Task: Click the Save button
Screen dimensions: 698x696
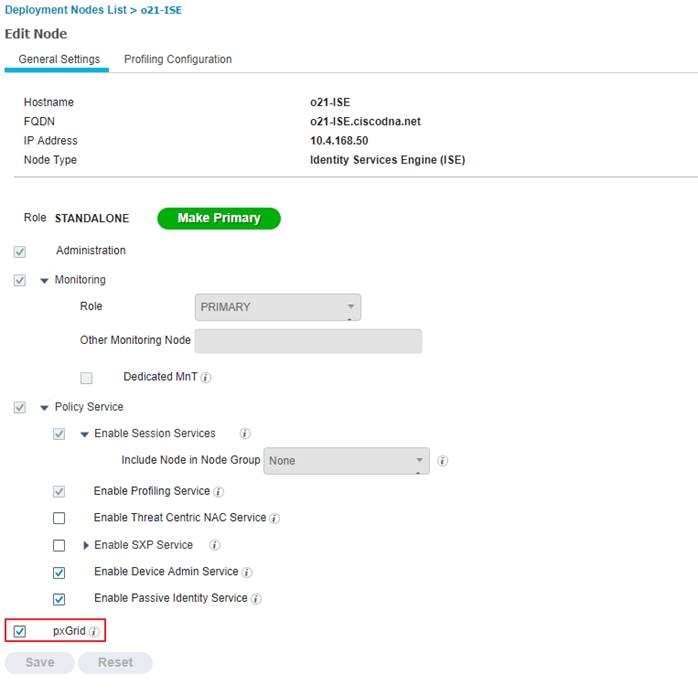Action: coord(40,663)
